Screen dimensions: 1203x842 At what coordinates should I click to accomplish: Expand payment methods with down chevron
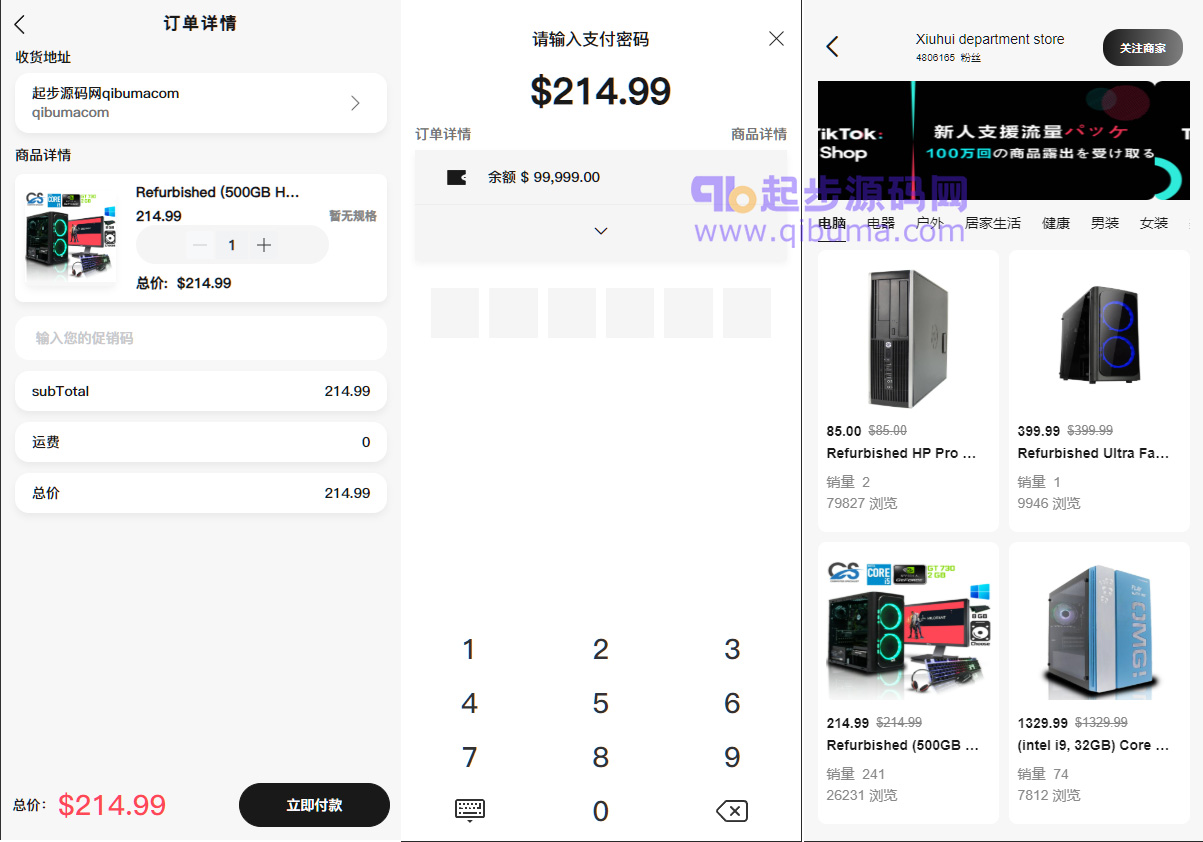[x=600, y=231]
